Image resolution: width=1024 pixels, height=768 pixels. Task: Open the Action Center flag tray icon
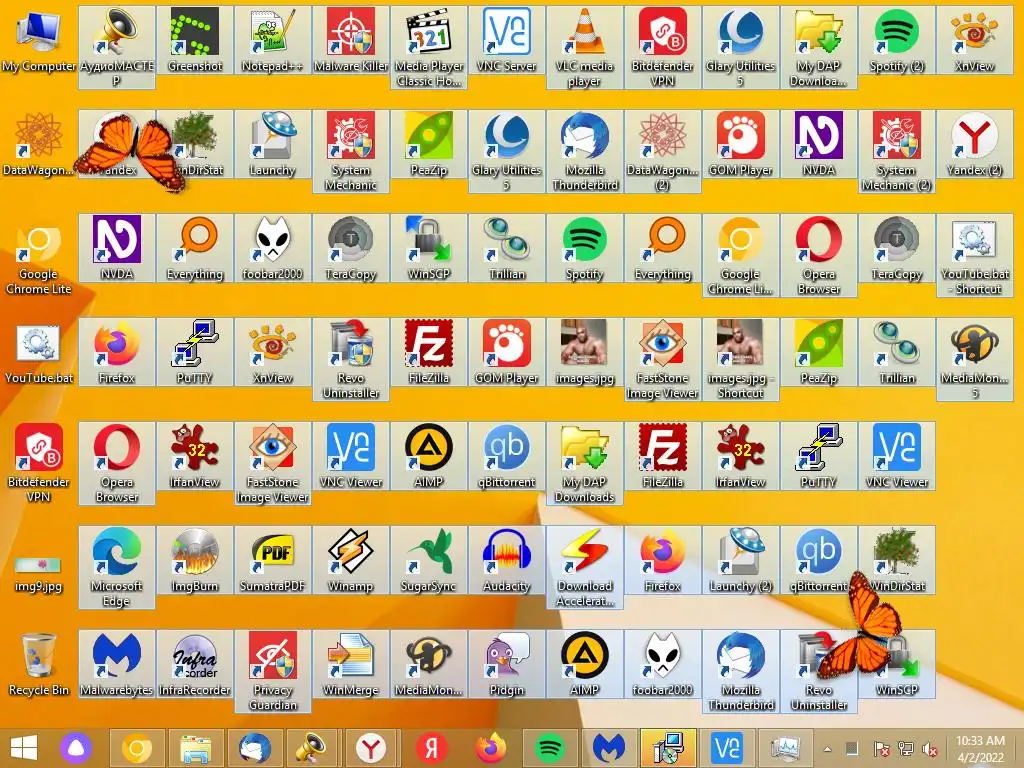coord(881,749)
